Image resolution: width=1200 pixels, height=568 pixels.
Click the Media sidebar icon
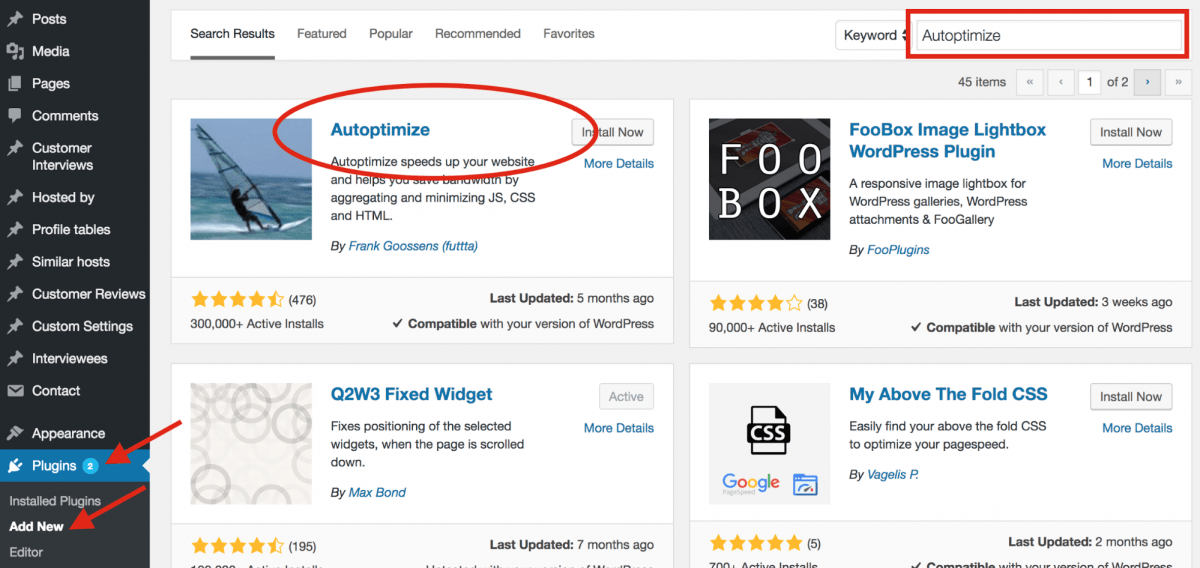point(15,51)
